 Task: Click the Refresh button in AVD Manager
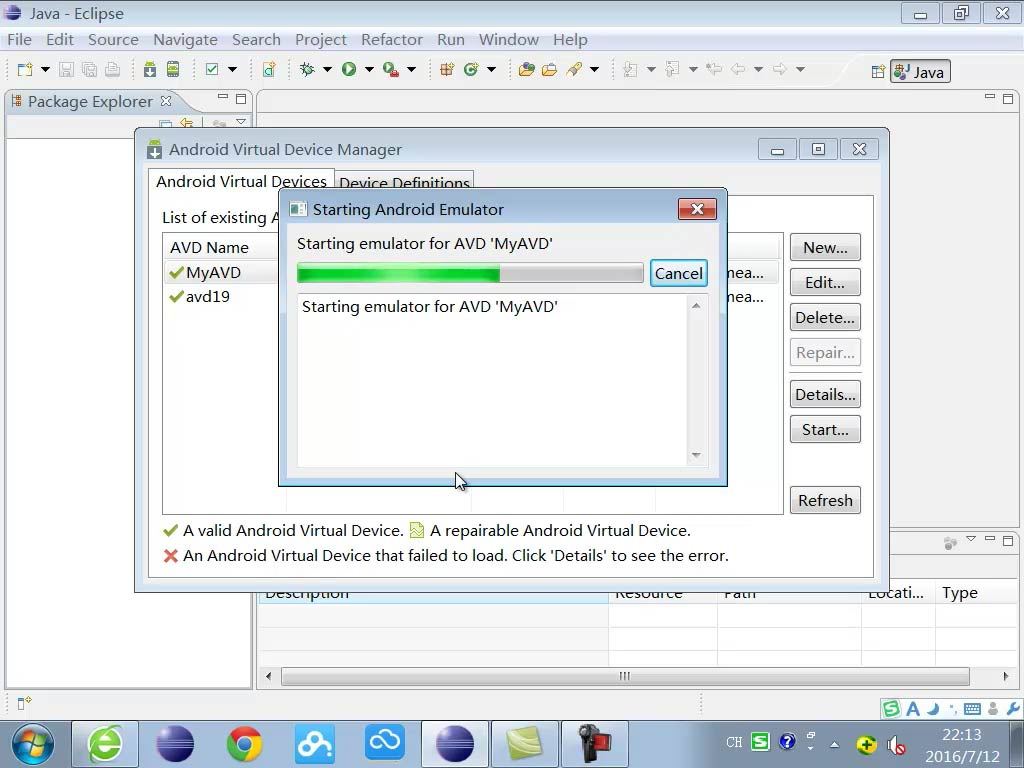click(825, 500)
